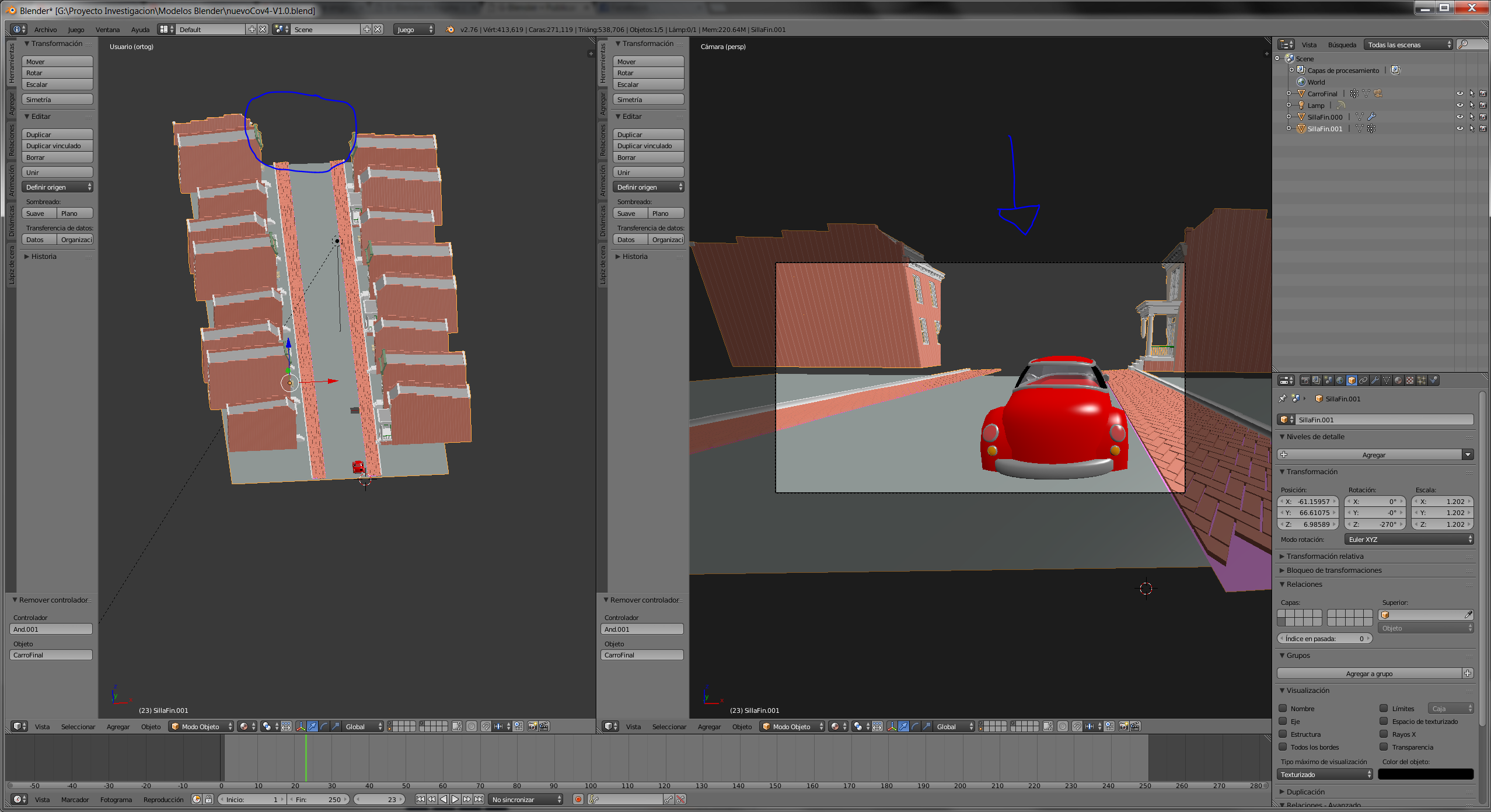Open the Euler XYZ rotation mode dropdown

1409,539
